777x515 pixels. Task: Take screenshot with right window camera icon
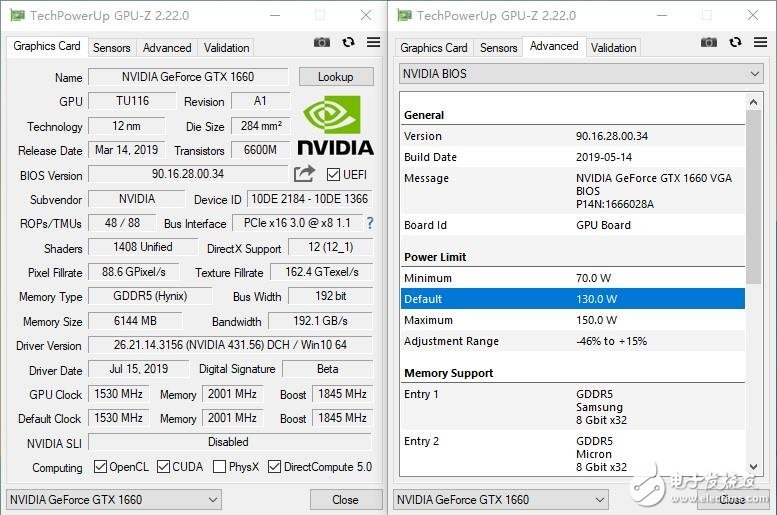coord(709,43)
